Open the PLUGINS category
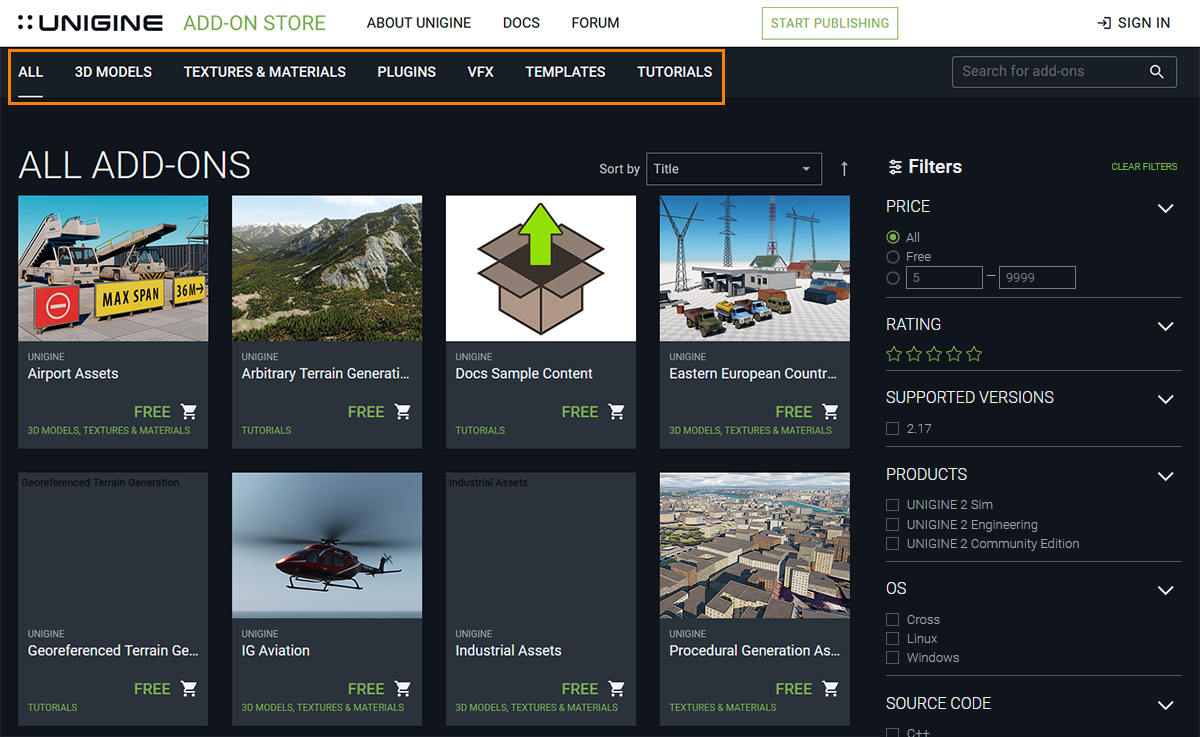The width and height of the screenshot is (1200, 737). click(406, 72)
